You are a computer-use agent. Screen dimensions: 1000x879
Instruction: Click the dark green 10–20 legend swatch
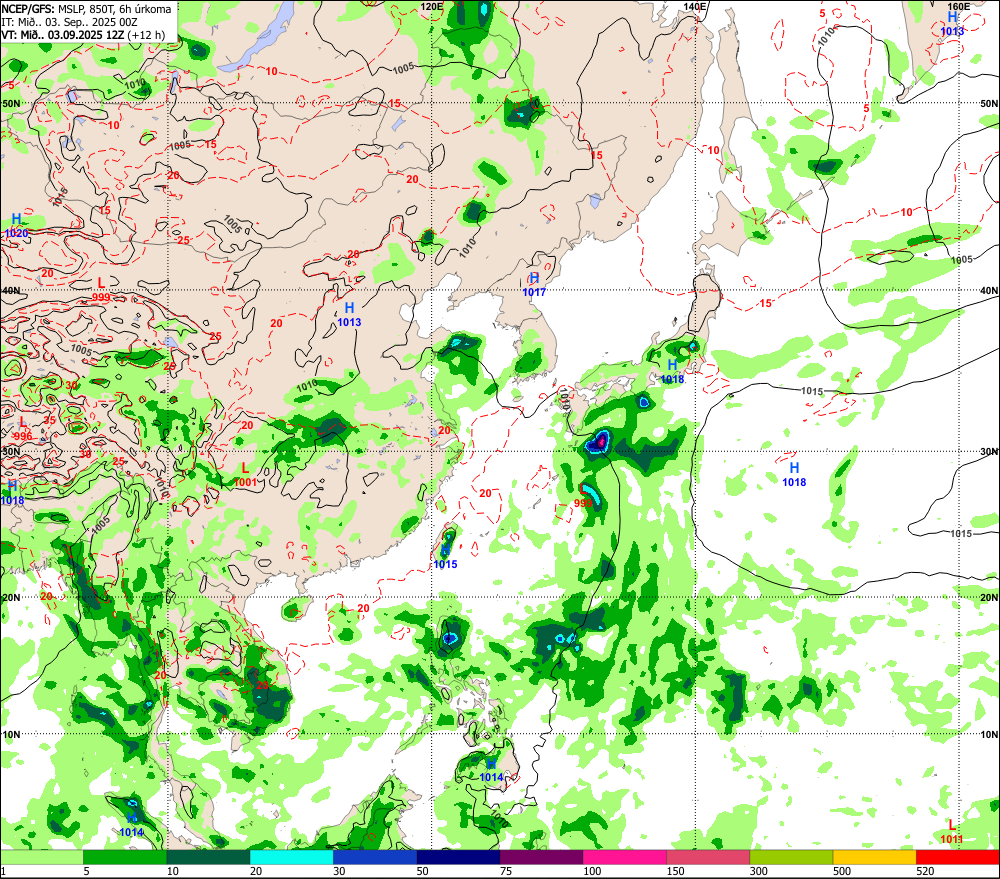[208, 857]
